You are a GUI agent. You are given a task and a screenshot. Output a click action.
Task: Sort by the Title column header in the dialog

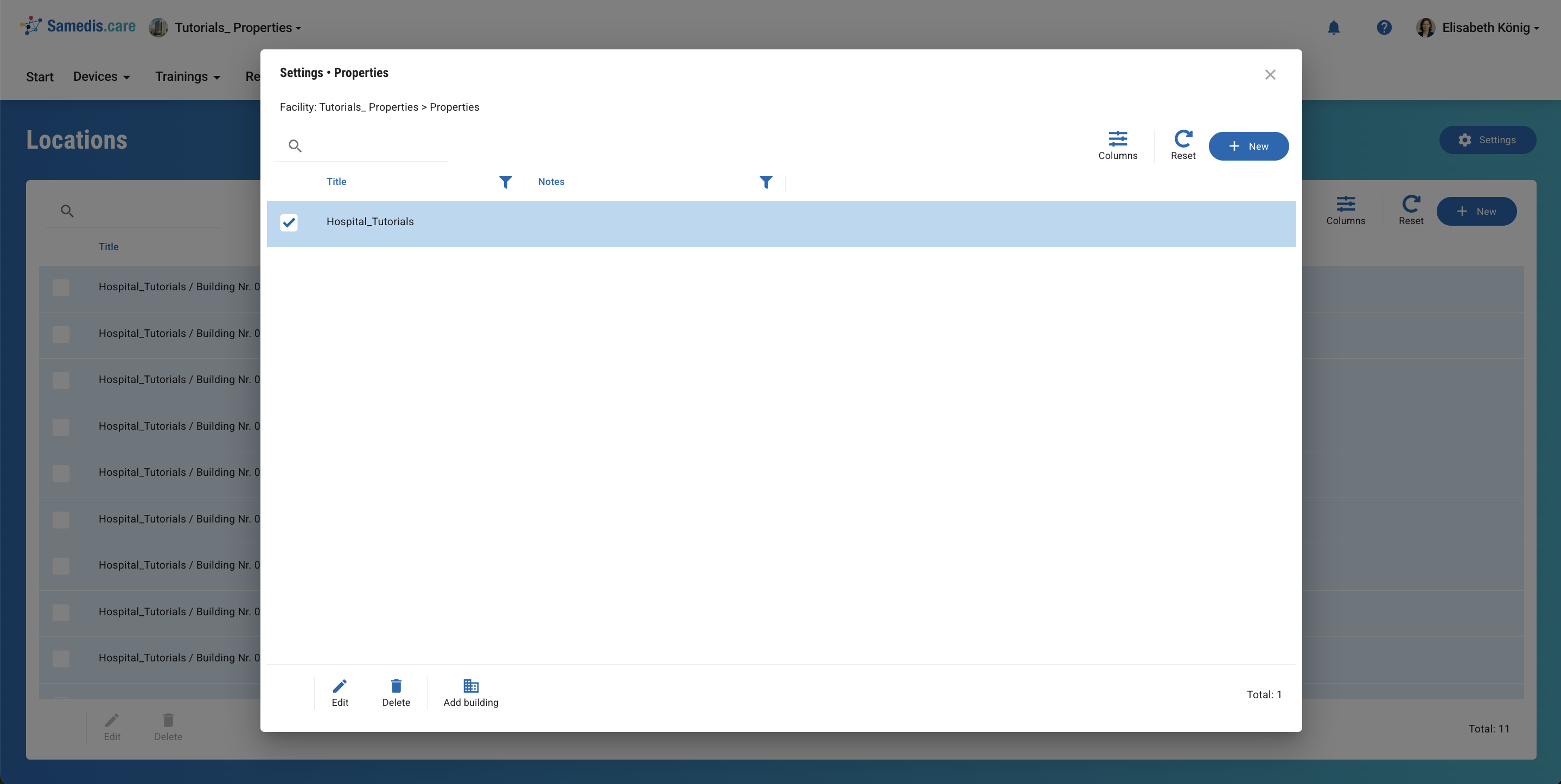(336, 182)
